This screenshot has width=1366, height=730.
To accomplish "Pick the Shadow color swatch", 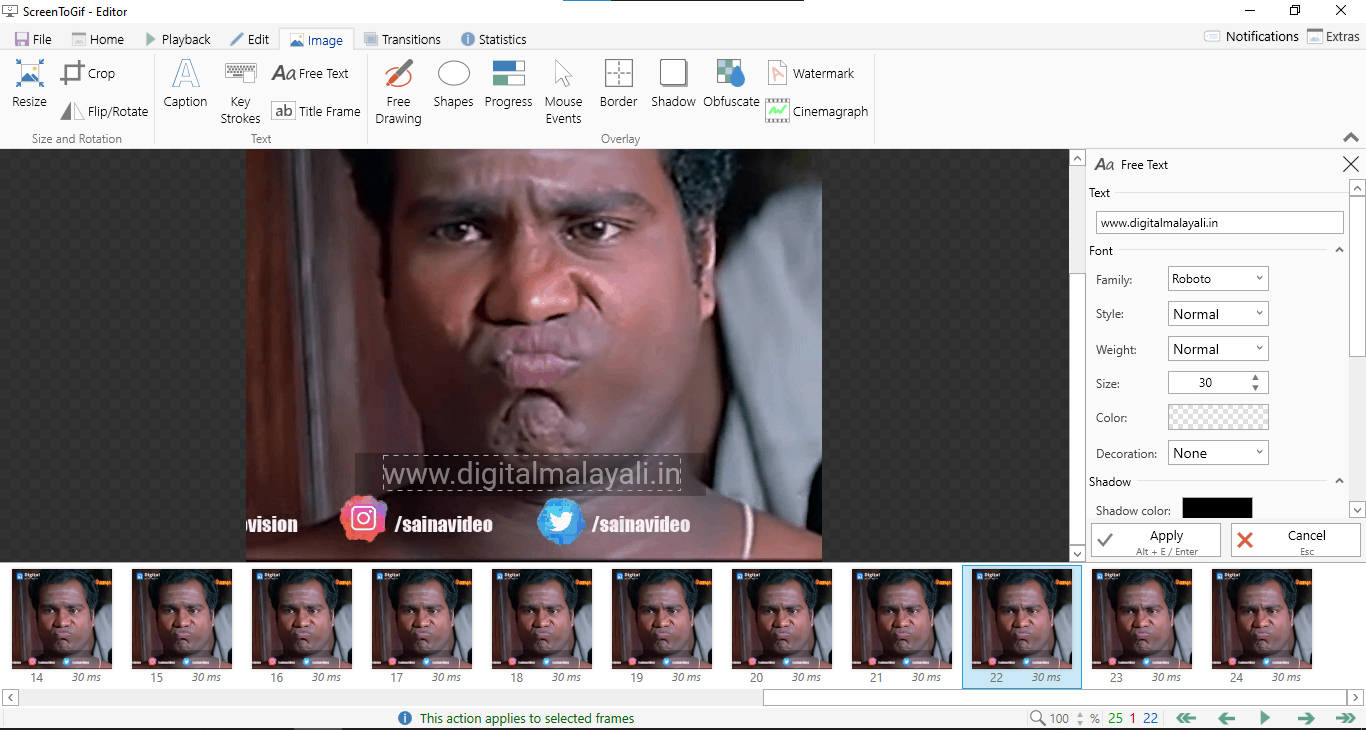I will (1217, 508).
